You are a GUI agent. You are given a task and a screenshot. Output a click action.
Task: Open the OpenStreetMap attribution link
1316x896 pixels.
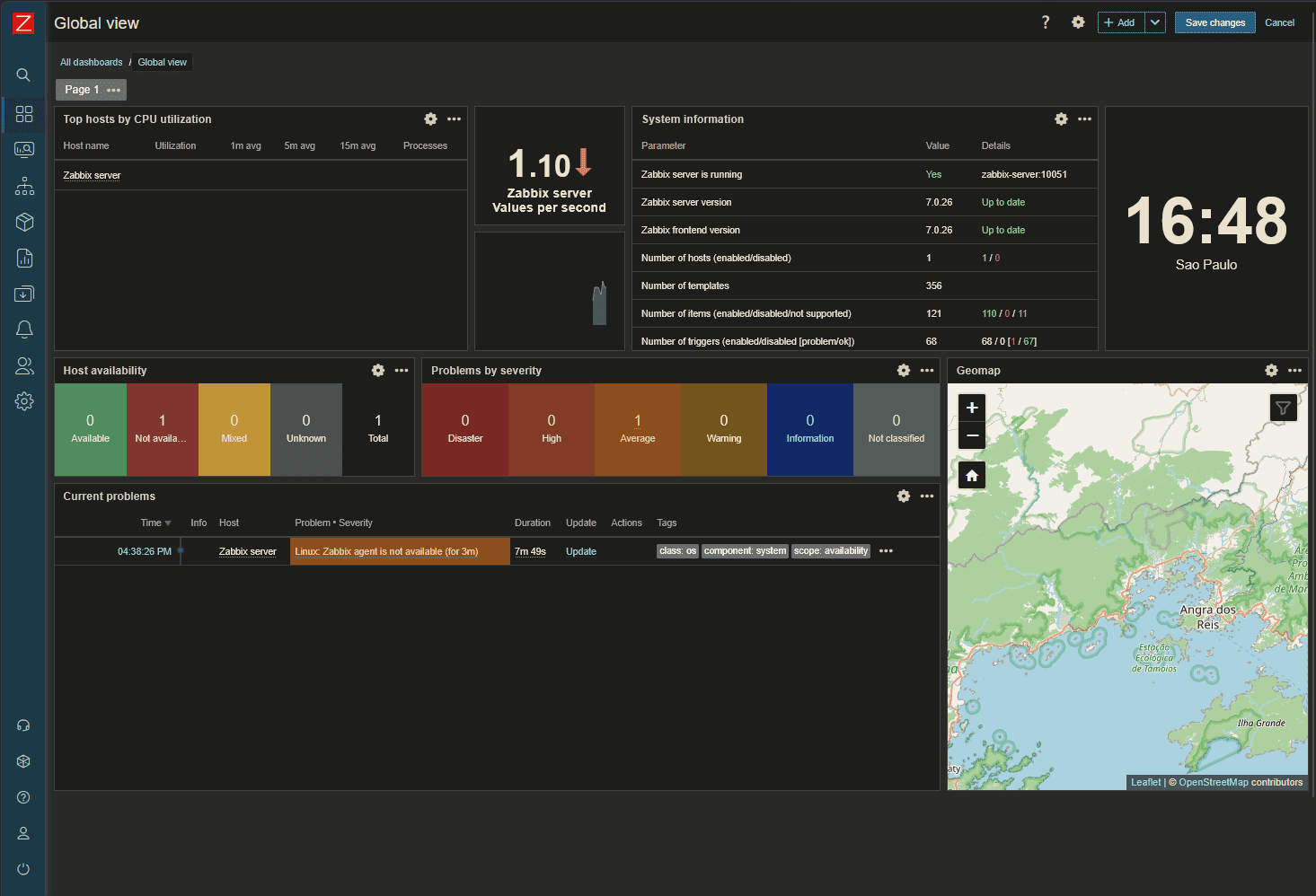[1214, 782]
